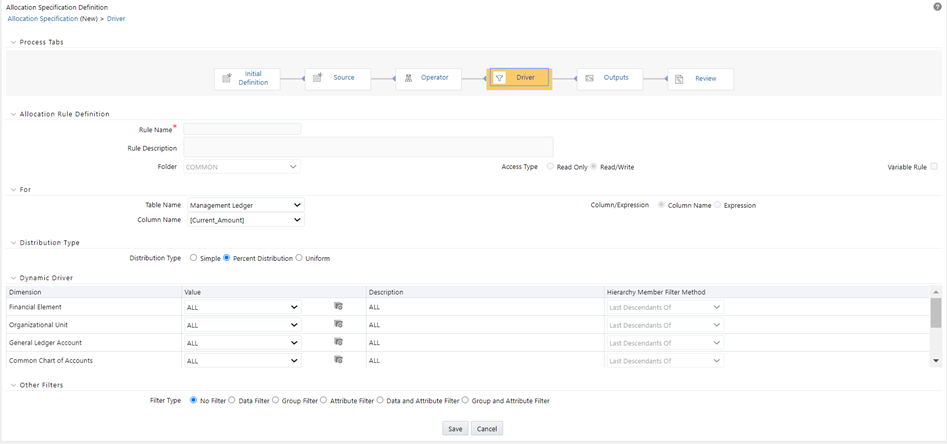The height and width of the screenshot is (444, 947).
Task: Open hierarchy browser for Organizational Unit
Action: tap(338, 324)
